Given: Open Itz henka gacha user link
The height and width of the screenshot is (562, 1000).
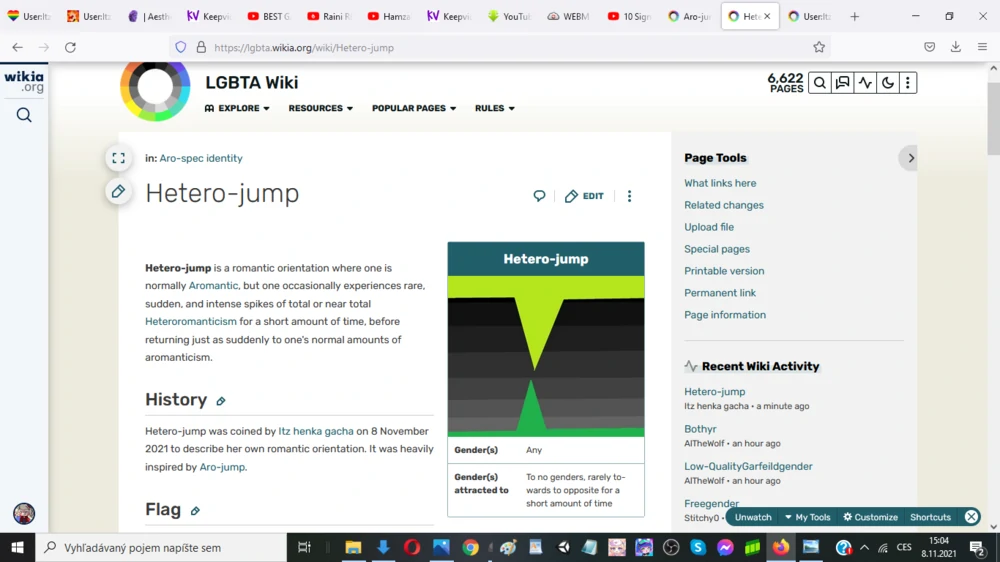Looking at the screenshot, I should (x=316, y=431).
